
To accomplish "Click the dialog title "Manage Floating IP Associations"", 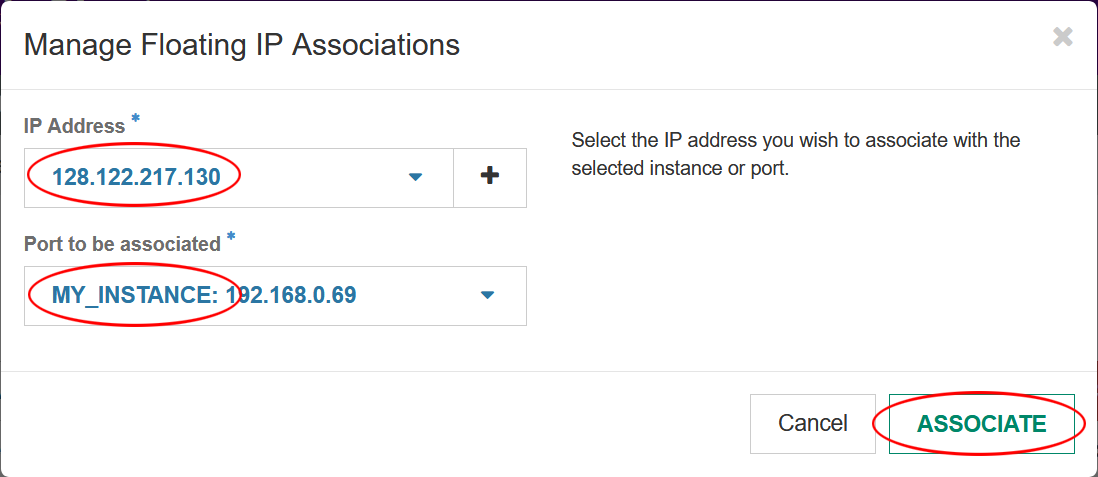I will 241,46.
